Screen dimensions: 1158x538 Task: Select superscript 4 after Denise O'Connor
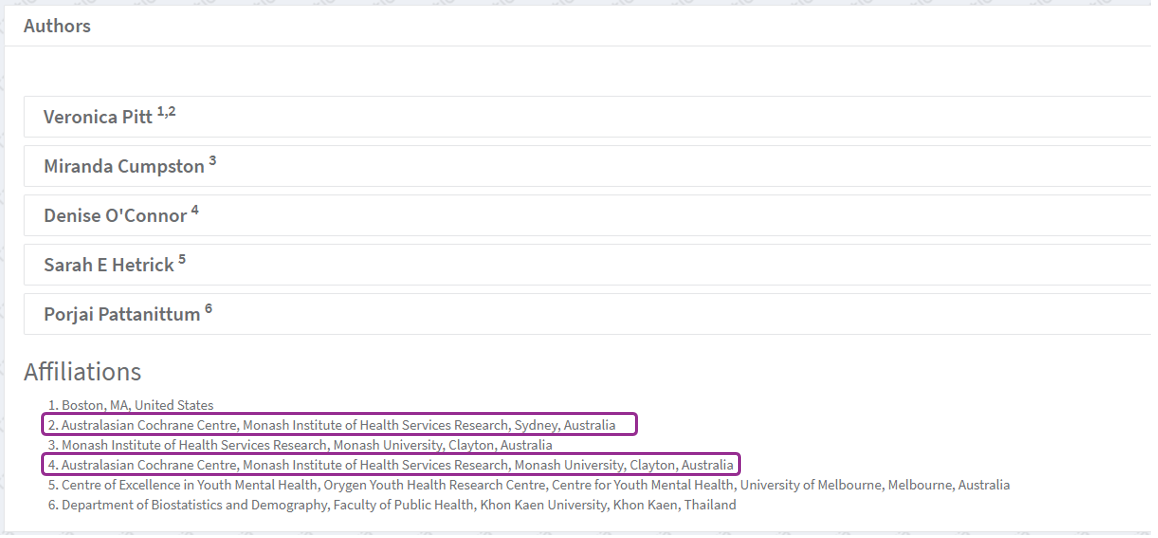tap(195, 210)
